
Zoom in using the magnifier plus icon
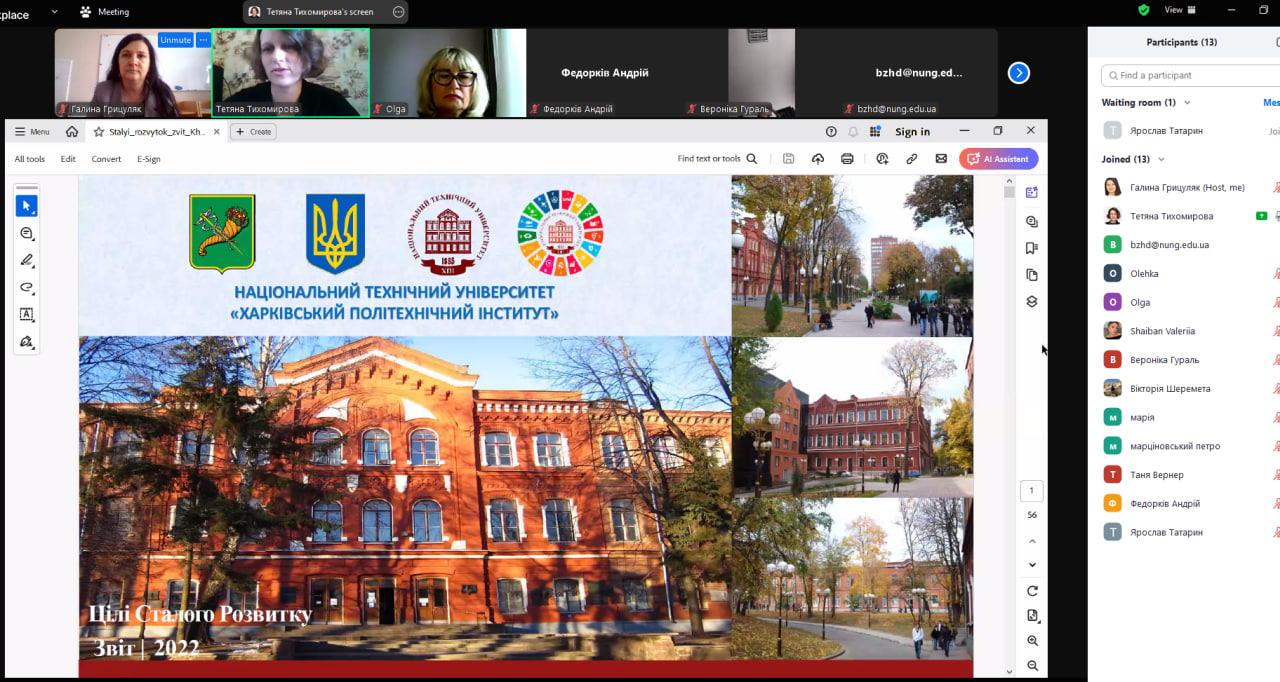click(1032, 641)
